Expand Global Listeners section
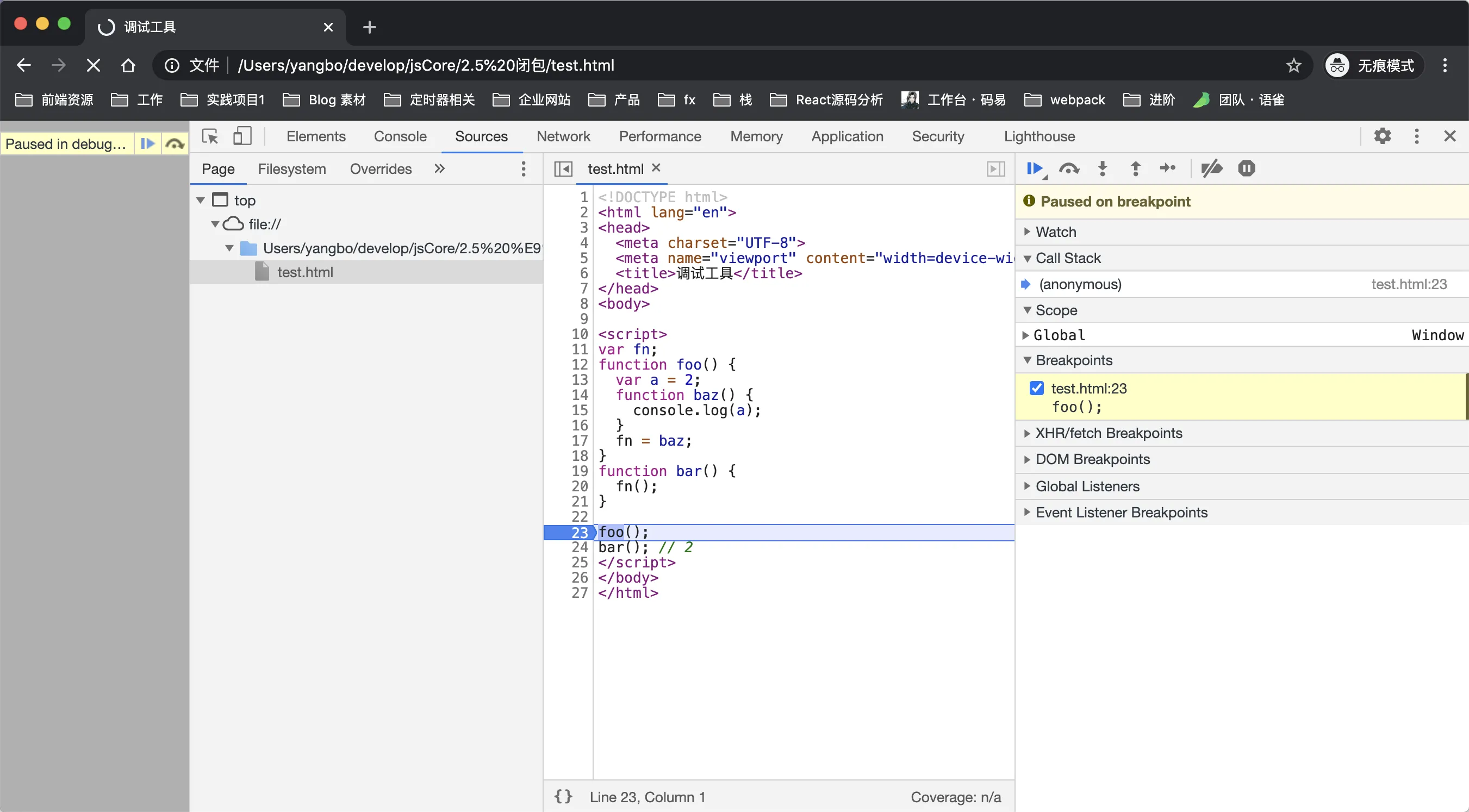The width and height of the screenshot is (1469, 812). [1027, 486]
